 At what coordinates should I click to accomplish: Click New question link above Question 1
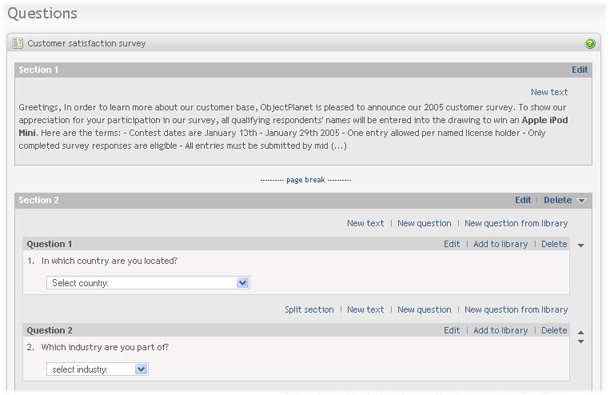(424, 223)
